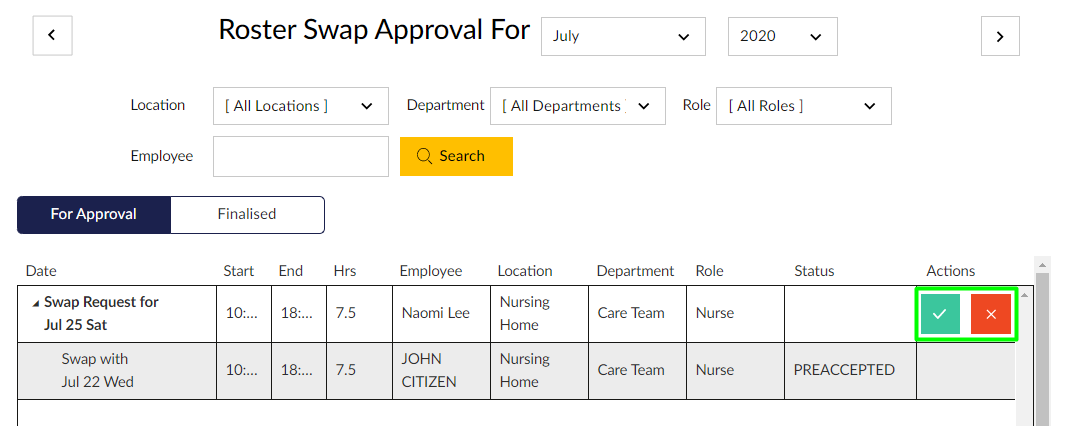Viewport: 1069px width, 426px height.
Task: Click the Role column header
Action: (710, 271)
